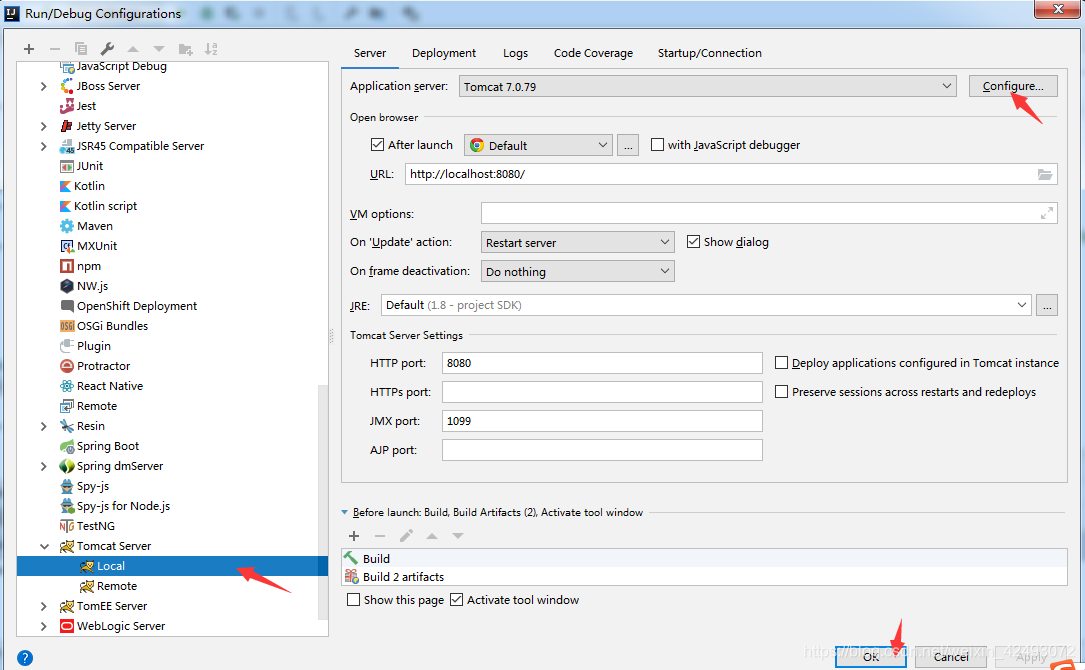Open Edit Defaults wrench icon
Screen dimensions: 1085x670
[107, 48]
